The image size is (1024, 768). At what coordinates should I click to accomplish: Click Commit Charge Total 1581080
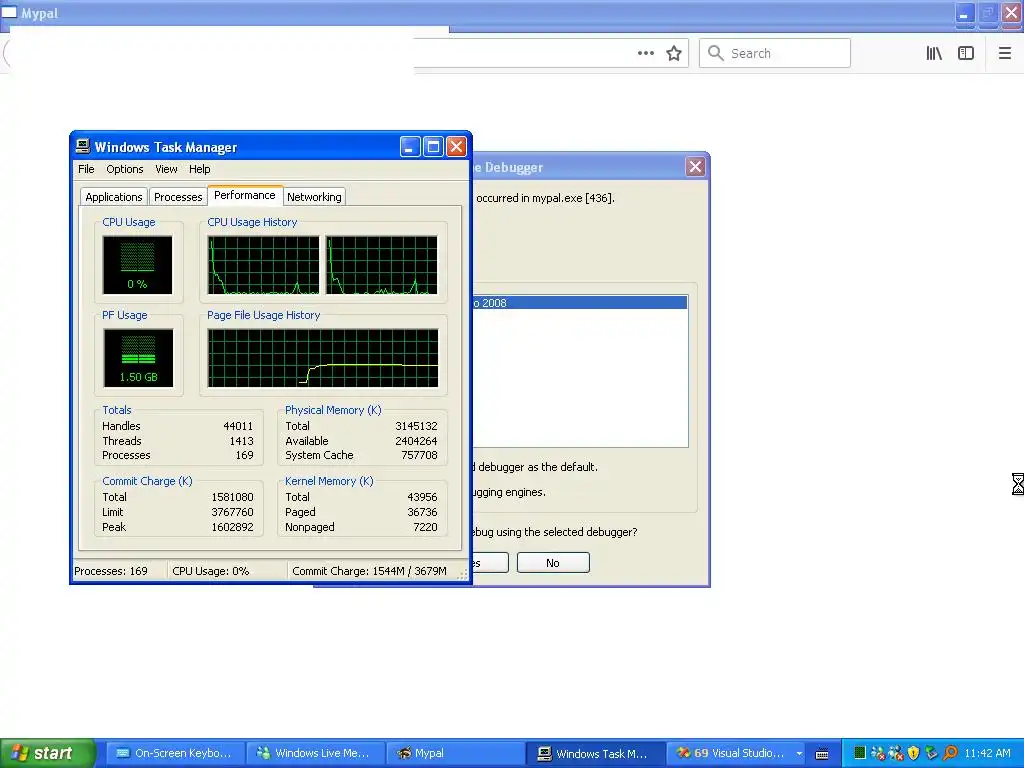(x=232, y=497)
